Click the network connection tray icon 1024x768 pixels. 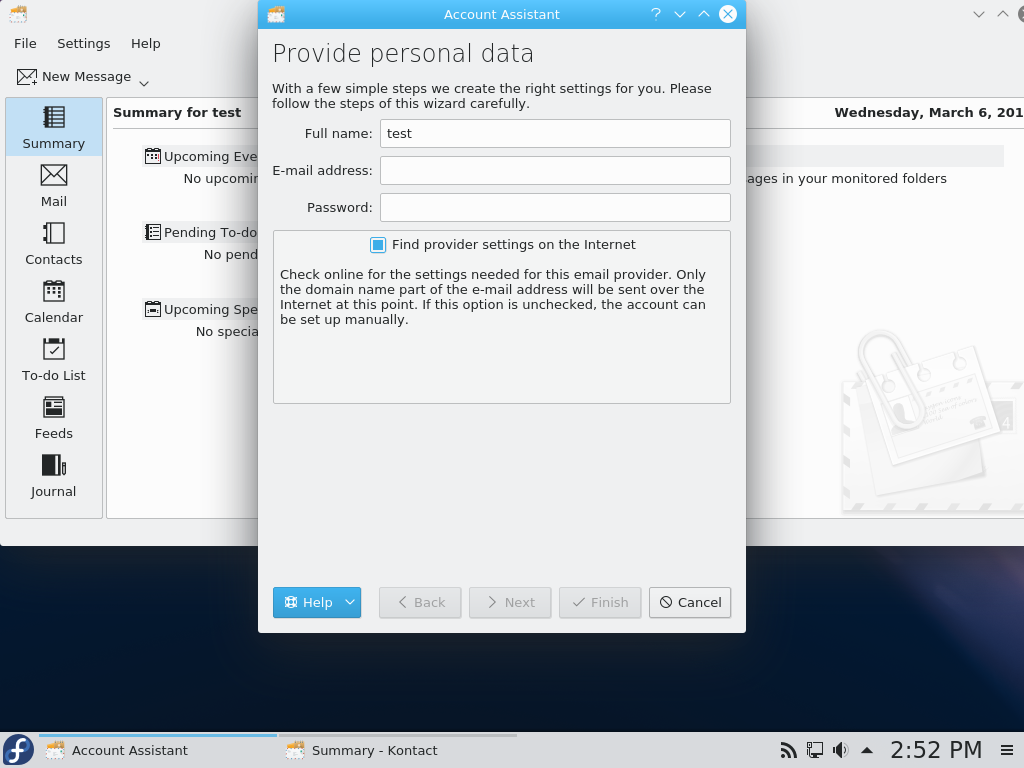[814, 750]
